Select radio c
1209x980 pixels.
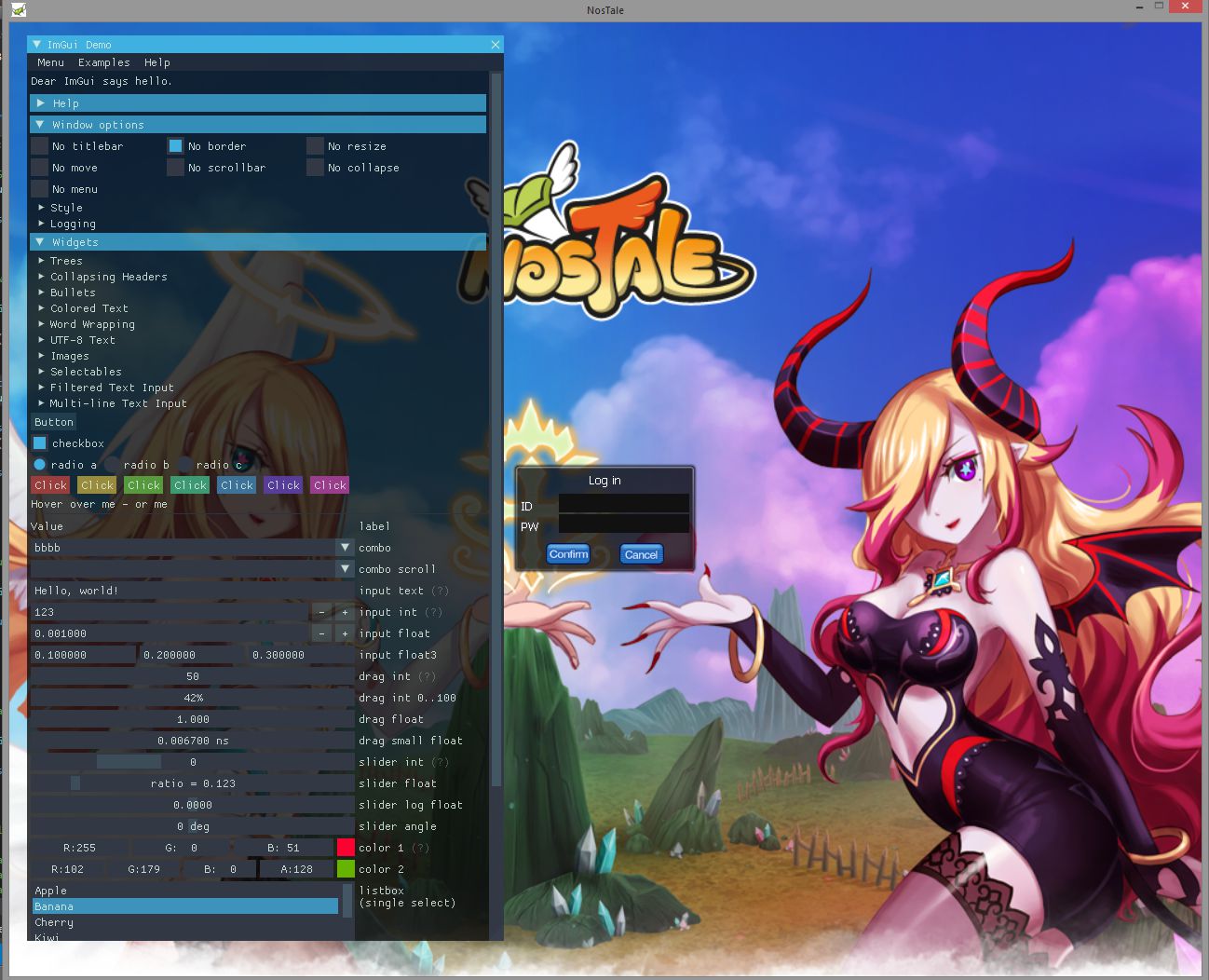click(x=184, y=465)
